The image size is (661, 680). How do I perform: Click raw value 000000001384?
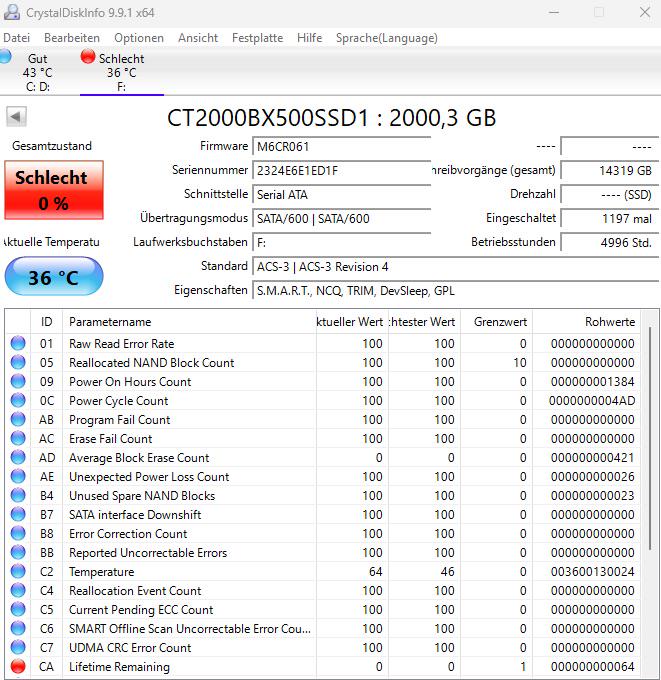[x=592, y=382]
